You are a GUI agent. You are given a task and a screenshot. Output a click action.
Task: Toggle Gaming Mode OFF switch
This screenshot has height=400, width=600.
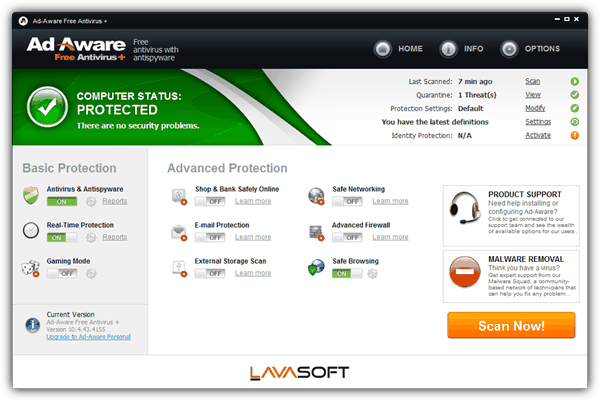(62, 273)
